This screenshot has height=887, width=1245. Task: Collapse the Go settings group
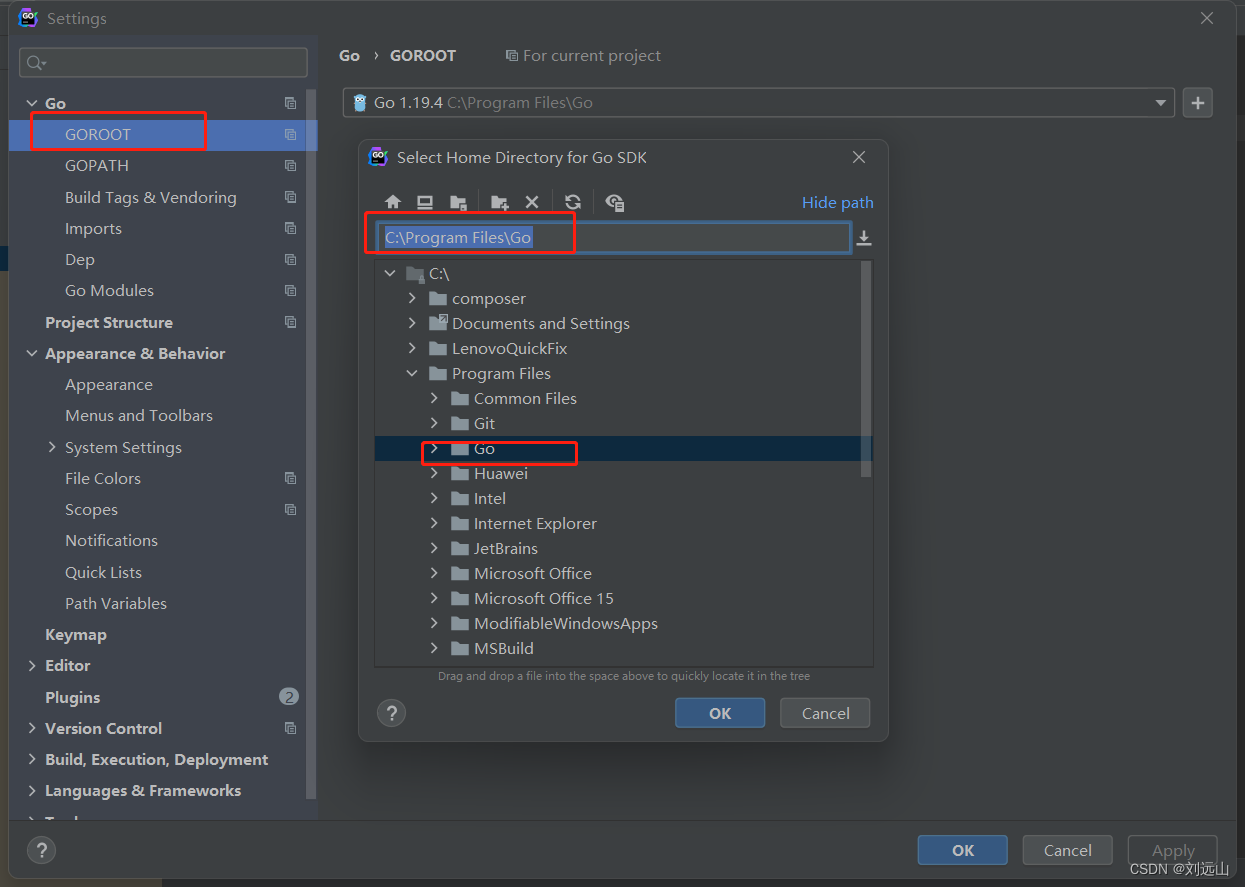[32, 103]
